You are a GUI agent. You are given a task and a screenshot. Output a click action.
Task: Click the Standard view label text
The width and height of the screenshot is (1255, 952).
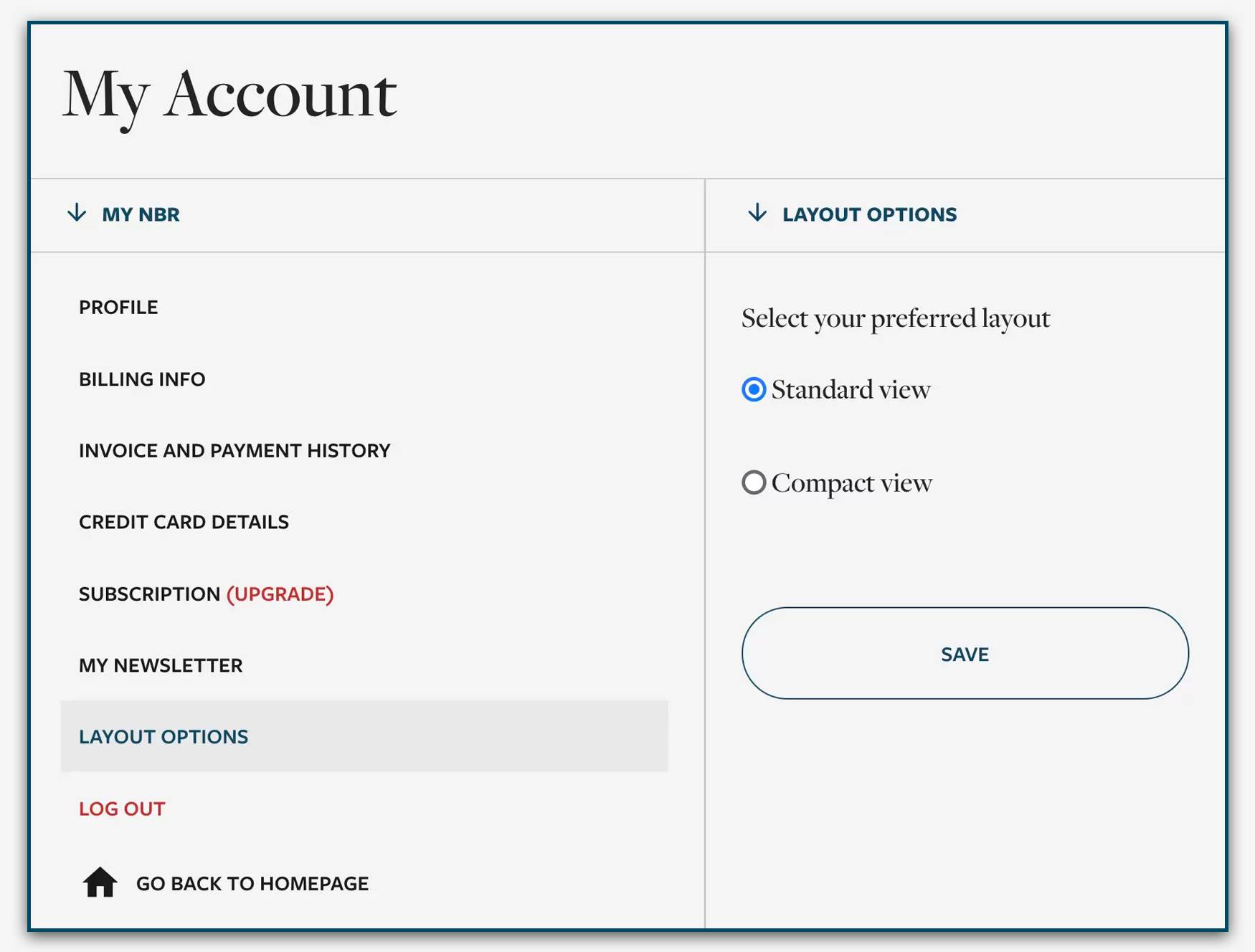[x=851, y=390]
